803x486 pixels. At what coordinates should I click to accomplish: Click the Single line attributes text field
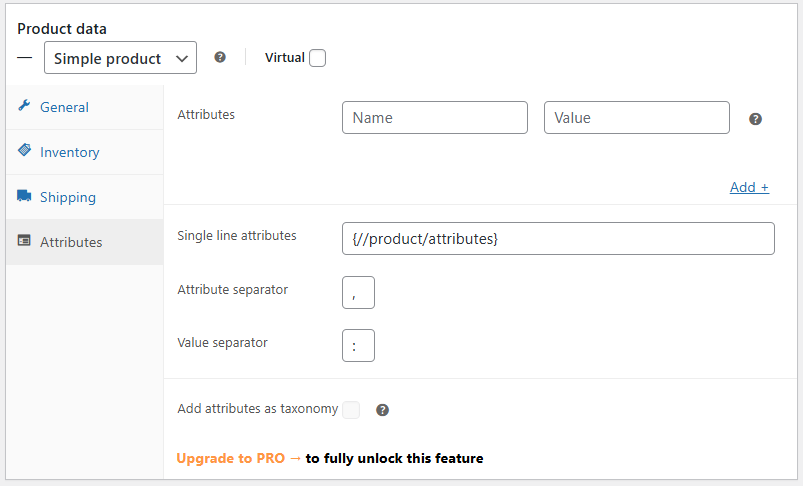[557, 239]
